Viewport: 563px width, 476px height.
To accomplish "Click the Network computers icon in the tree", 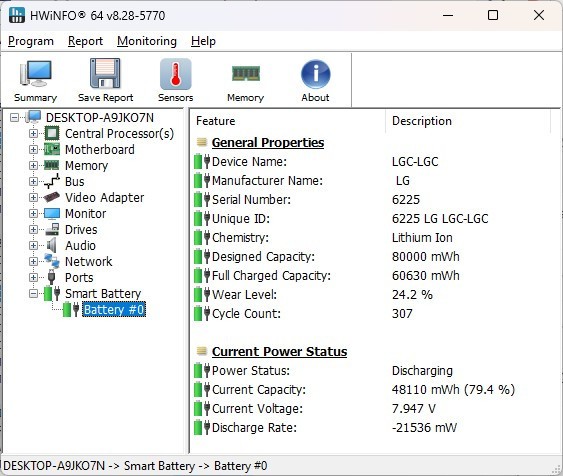I will [x=52, y=261].
